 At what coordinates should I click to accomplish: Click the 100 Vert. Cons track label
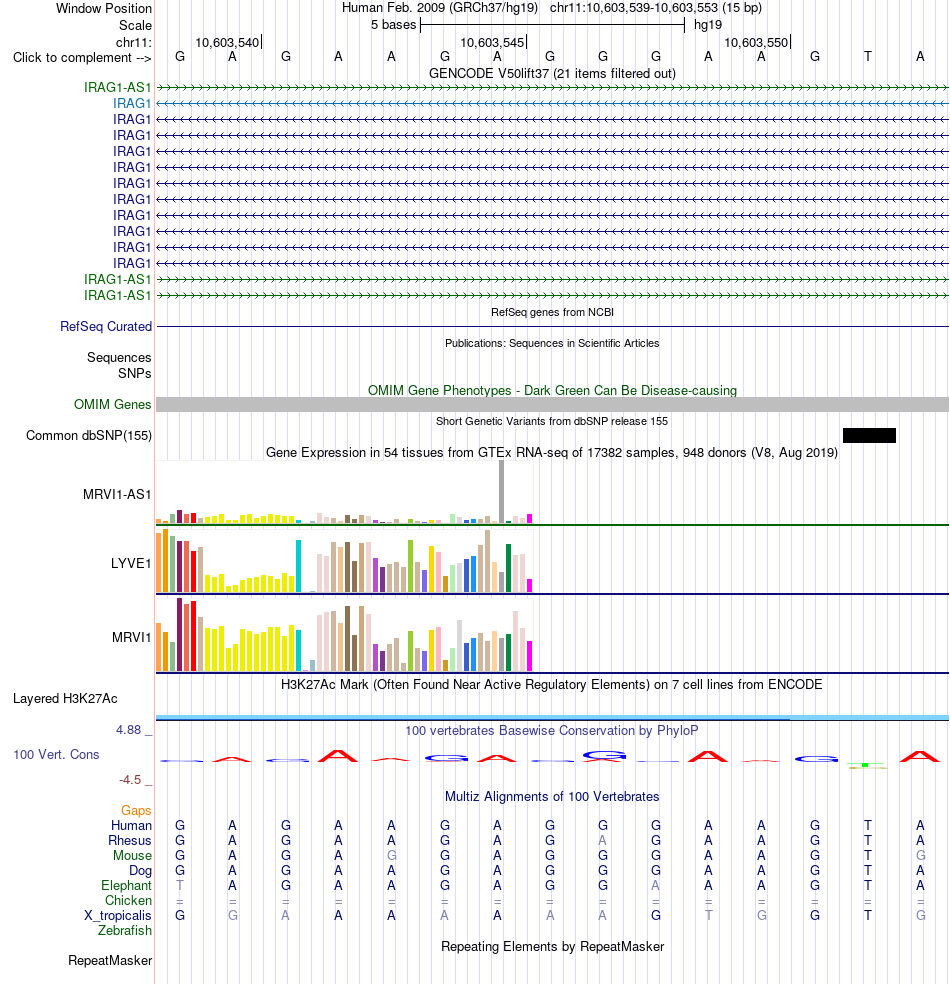(56, 754)
